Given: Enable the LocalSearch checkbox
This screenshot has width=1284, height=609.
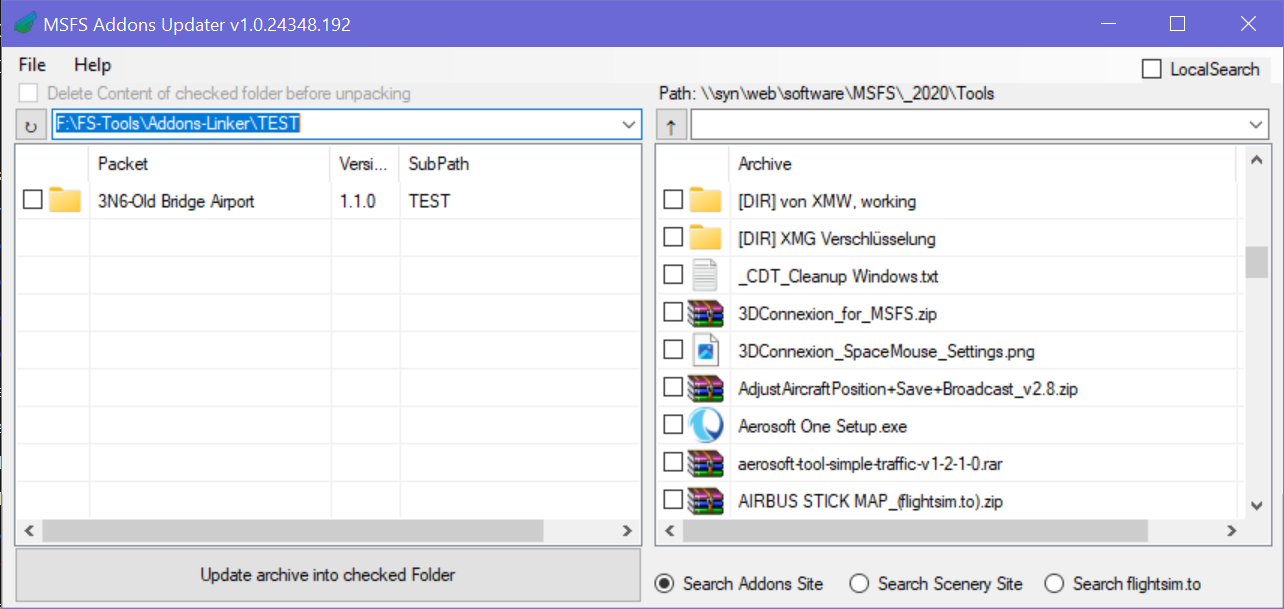Looking at the screenshot, I should coord(1152,69).
